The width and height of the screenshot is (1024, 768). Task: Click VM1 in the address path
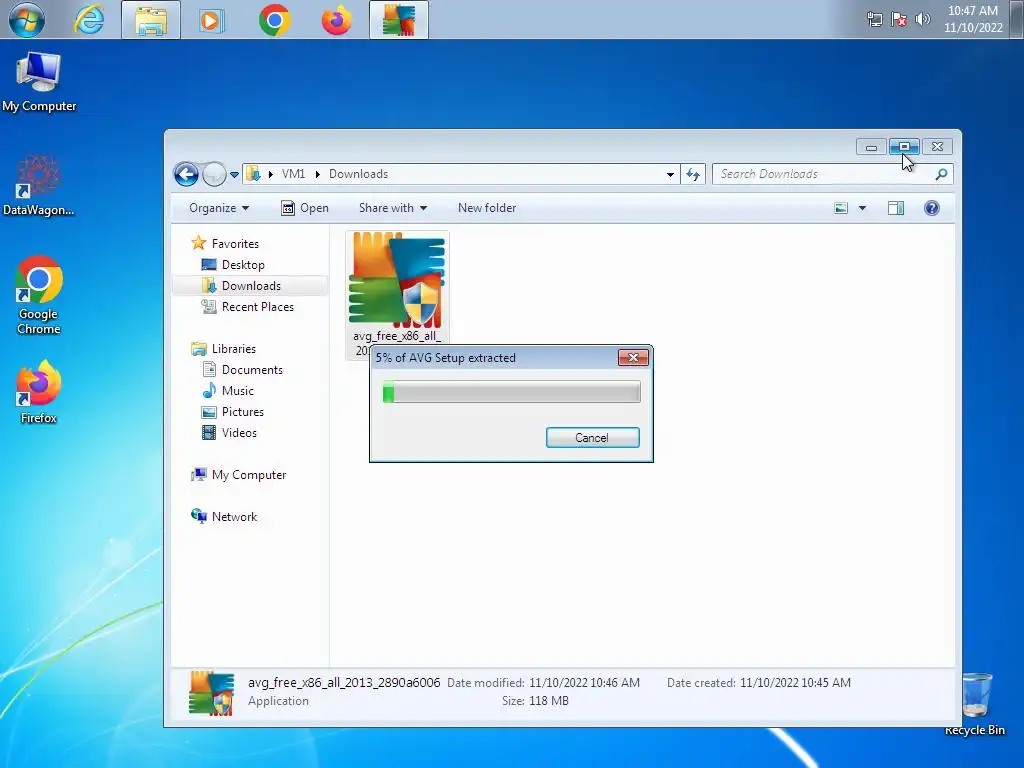coord(293,174)
